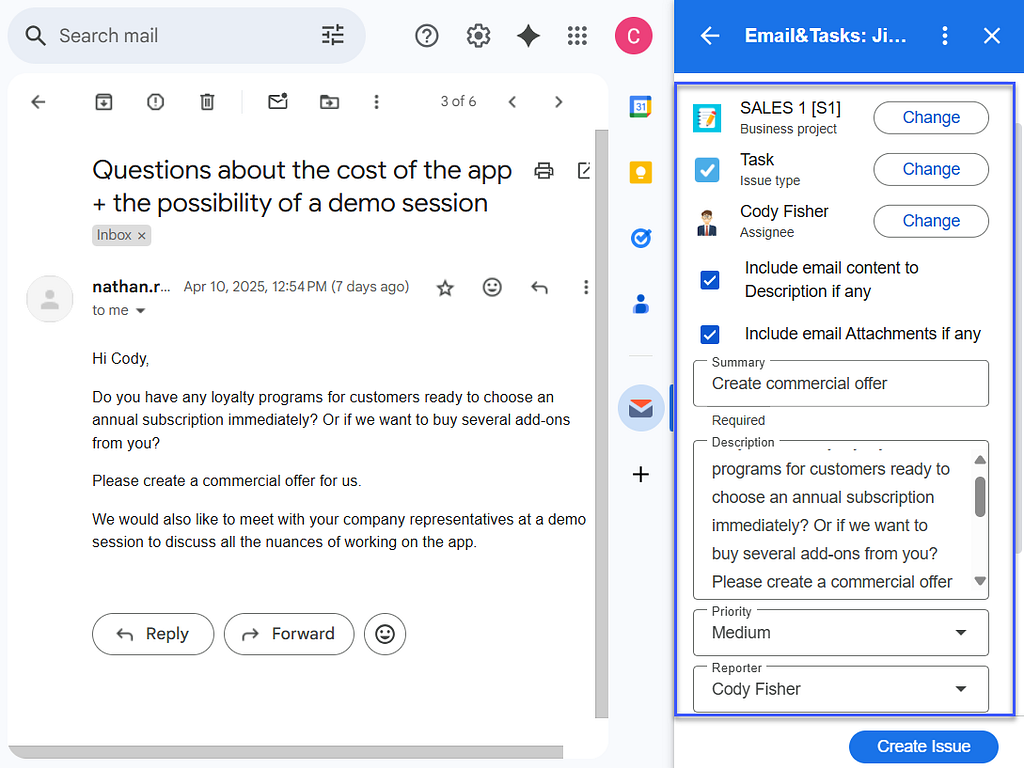The height and width of the screenshot is (768, 1024).
Task: Close the Email&Tasks side panel
Action: [991, 36]
